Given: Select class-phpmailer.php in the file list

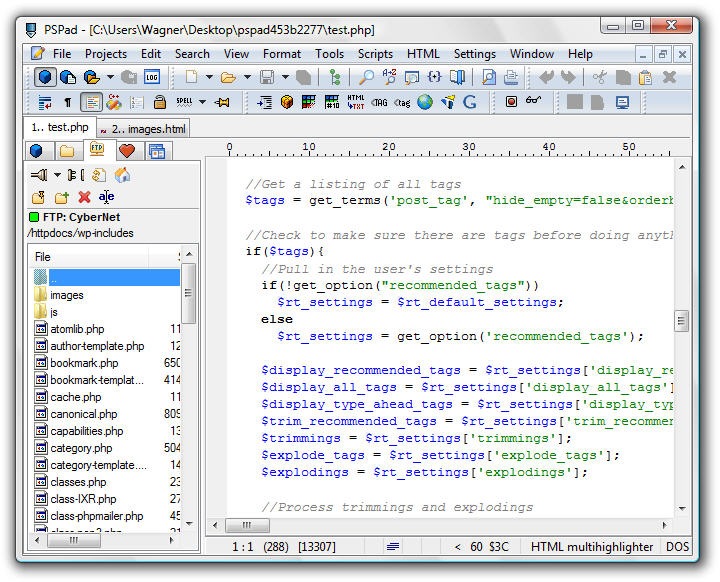Looking at the screenshot, I should [x=97, y=516].
